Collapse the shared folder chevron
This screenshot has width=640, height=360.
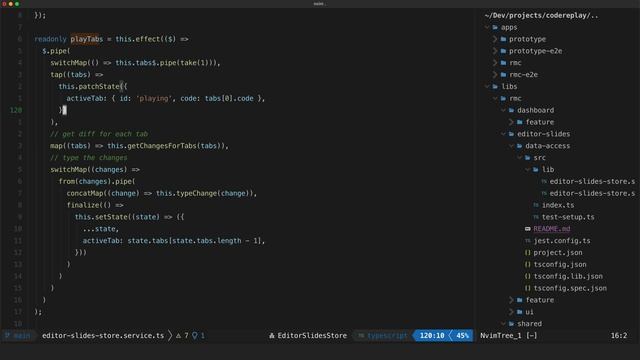(x=503, y=324)
